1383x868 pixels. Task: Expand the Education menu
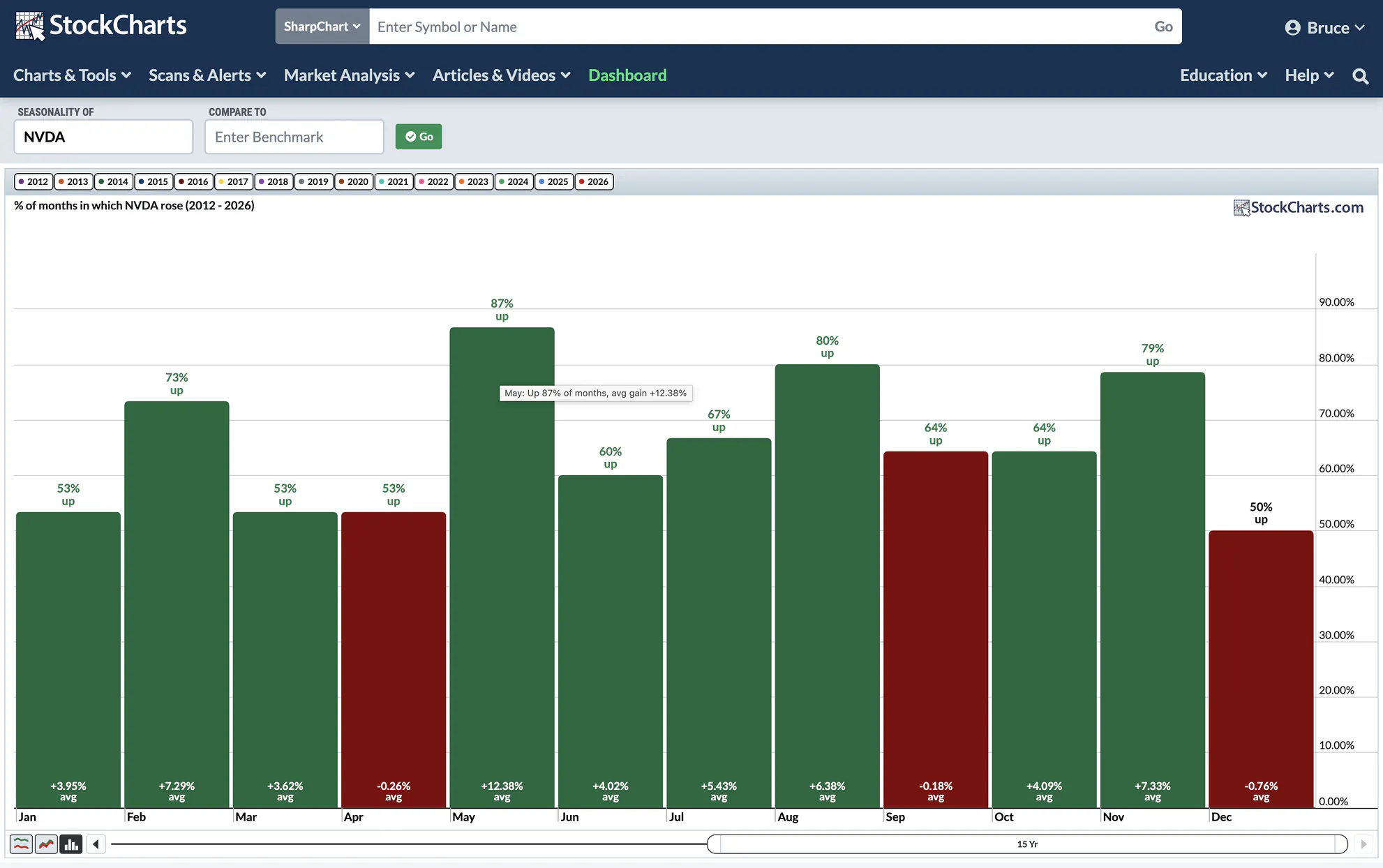click(1223, 75)
